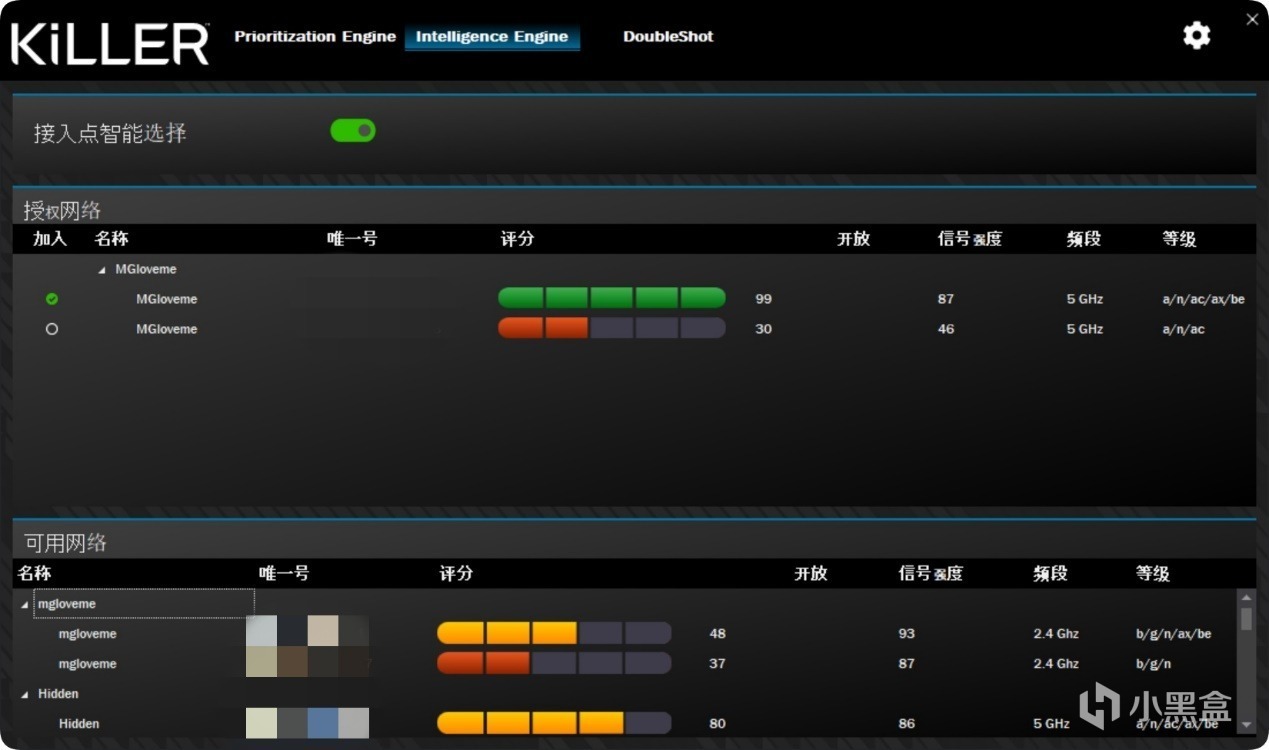Open the DoubleShot tab

pyautogui.click(x=668, y=36)
